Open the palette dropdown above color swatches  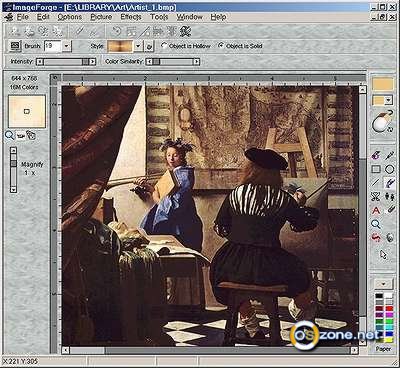click(x=383, y=284)
